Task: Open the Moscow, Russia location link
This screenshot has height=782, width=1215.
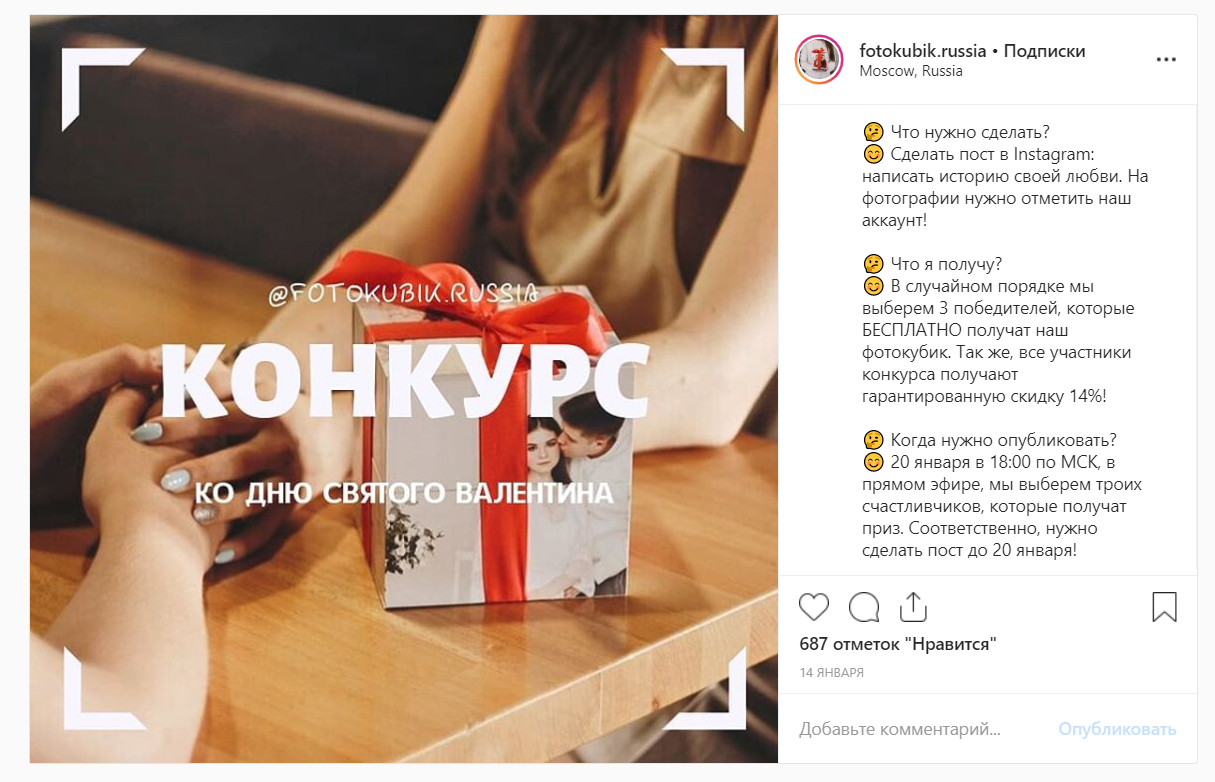Action: tap(911, 71)
